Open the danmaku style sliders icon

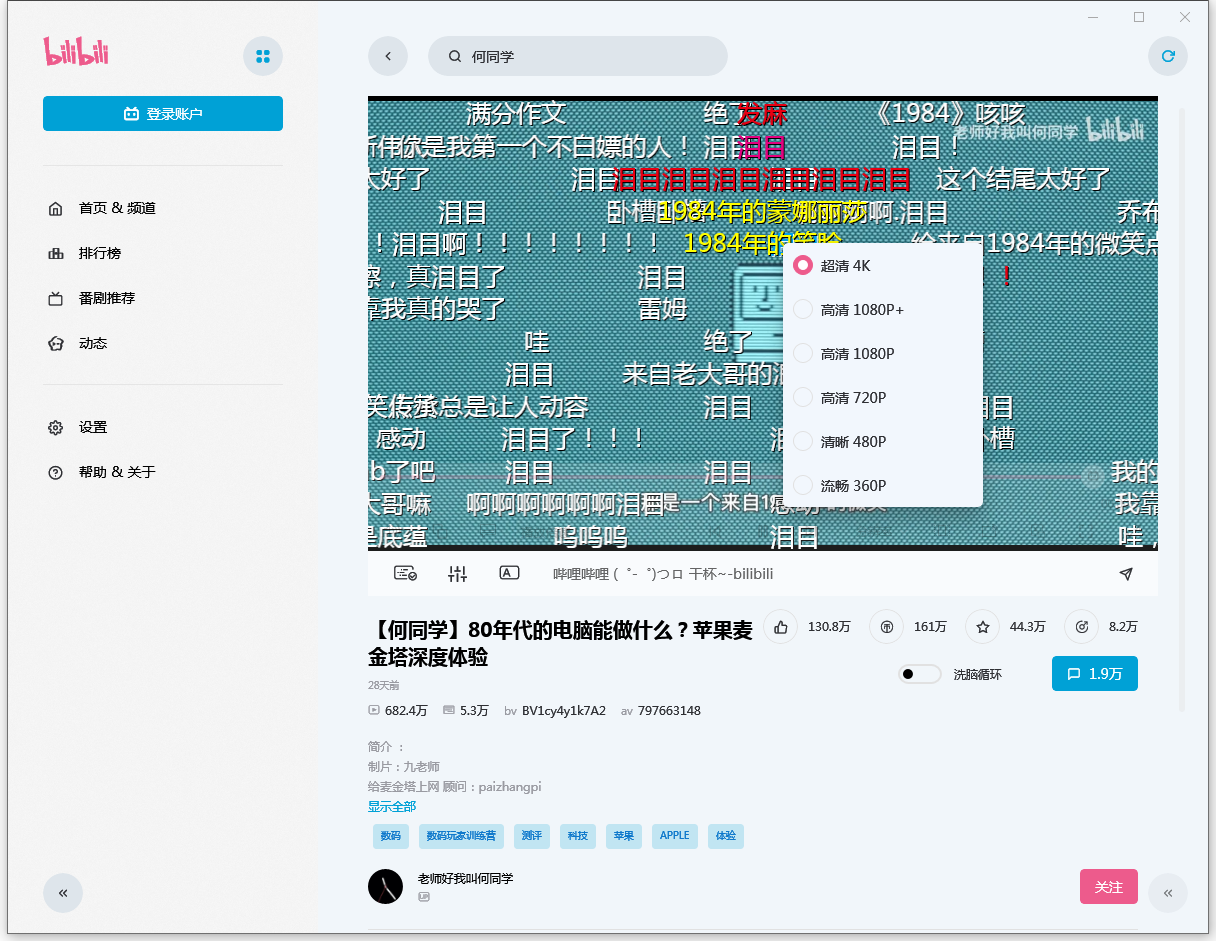tap(458, 573)
